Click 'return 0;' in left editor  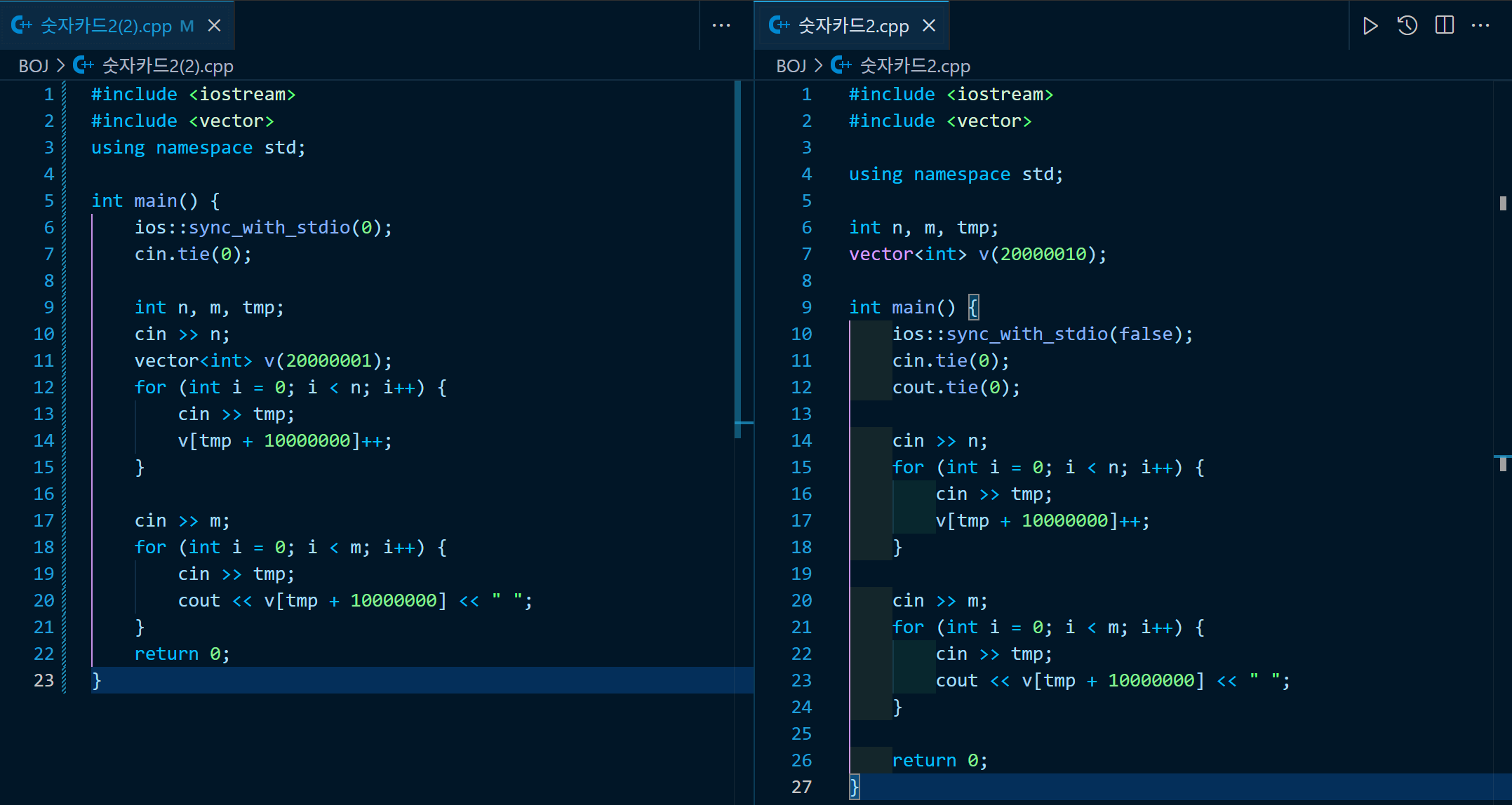182,654
